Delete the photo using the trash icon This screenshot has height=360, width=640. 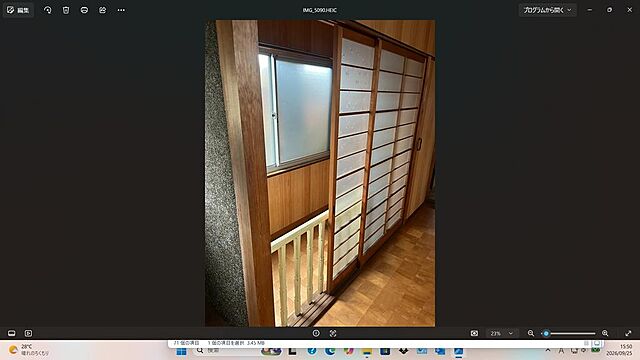tap(66, 10)
